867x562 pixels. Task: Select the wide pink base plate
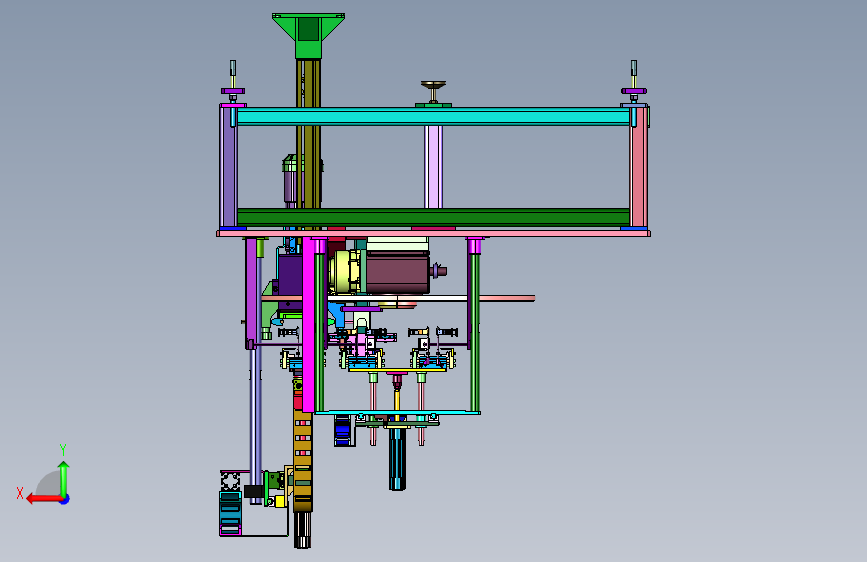click(434, 233)
